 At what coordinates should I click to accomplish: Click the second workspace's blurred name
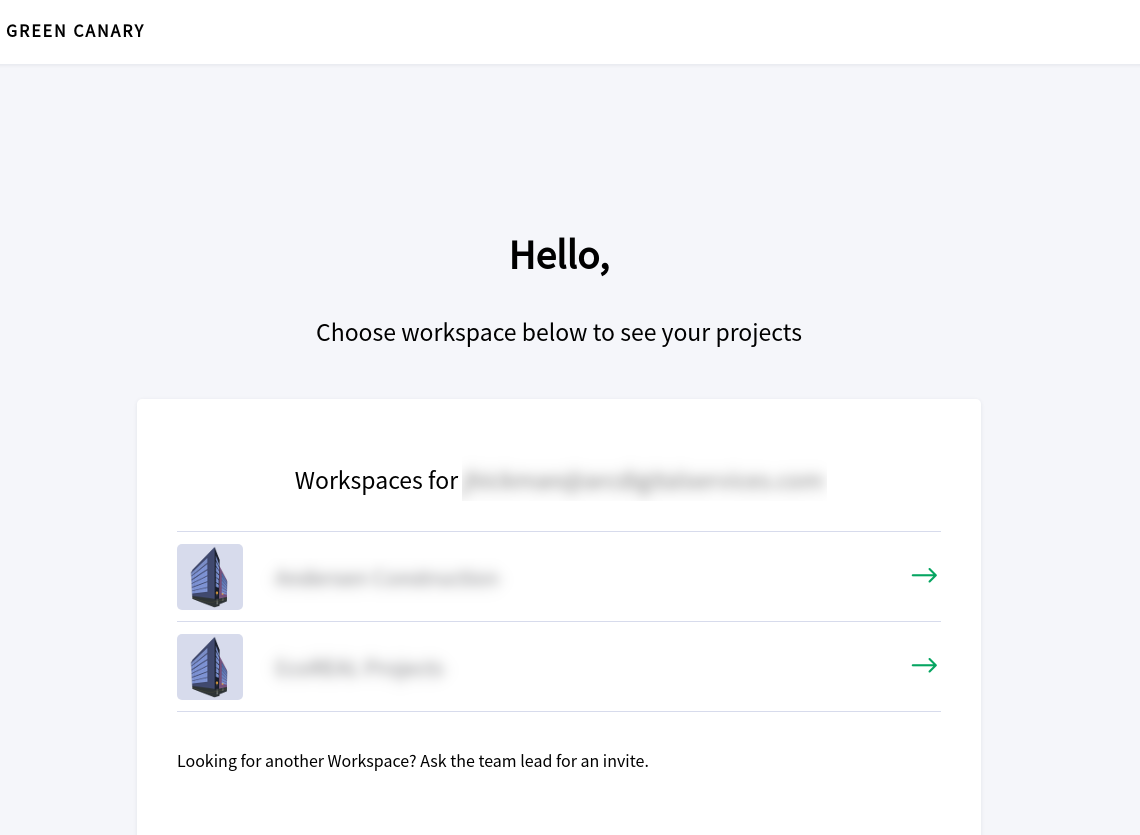[358, 668]
